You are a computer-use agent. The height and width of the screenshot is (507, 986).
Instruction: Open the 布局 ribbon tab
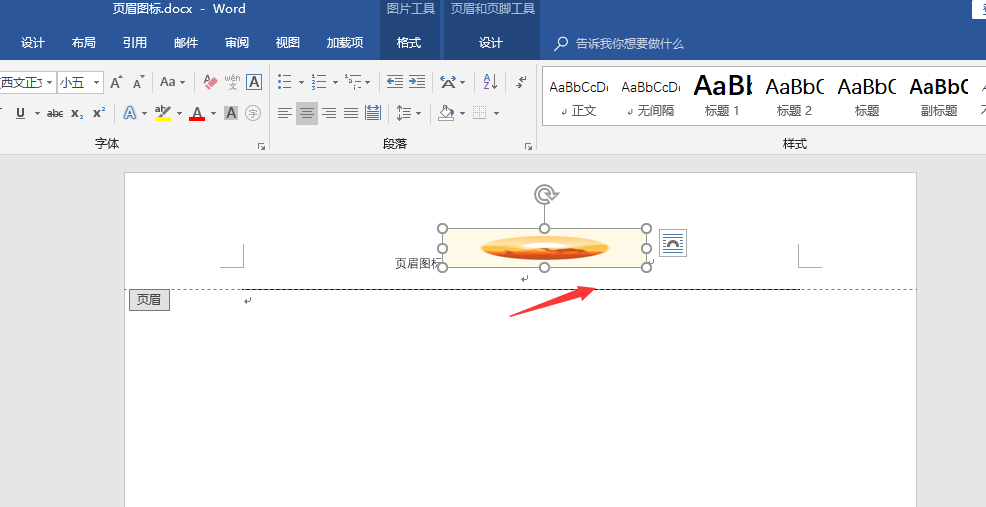(84, 43)
